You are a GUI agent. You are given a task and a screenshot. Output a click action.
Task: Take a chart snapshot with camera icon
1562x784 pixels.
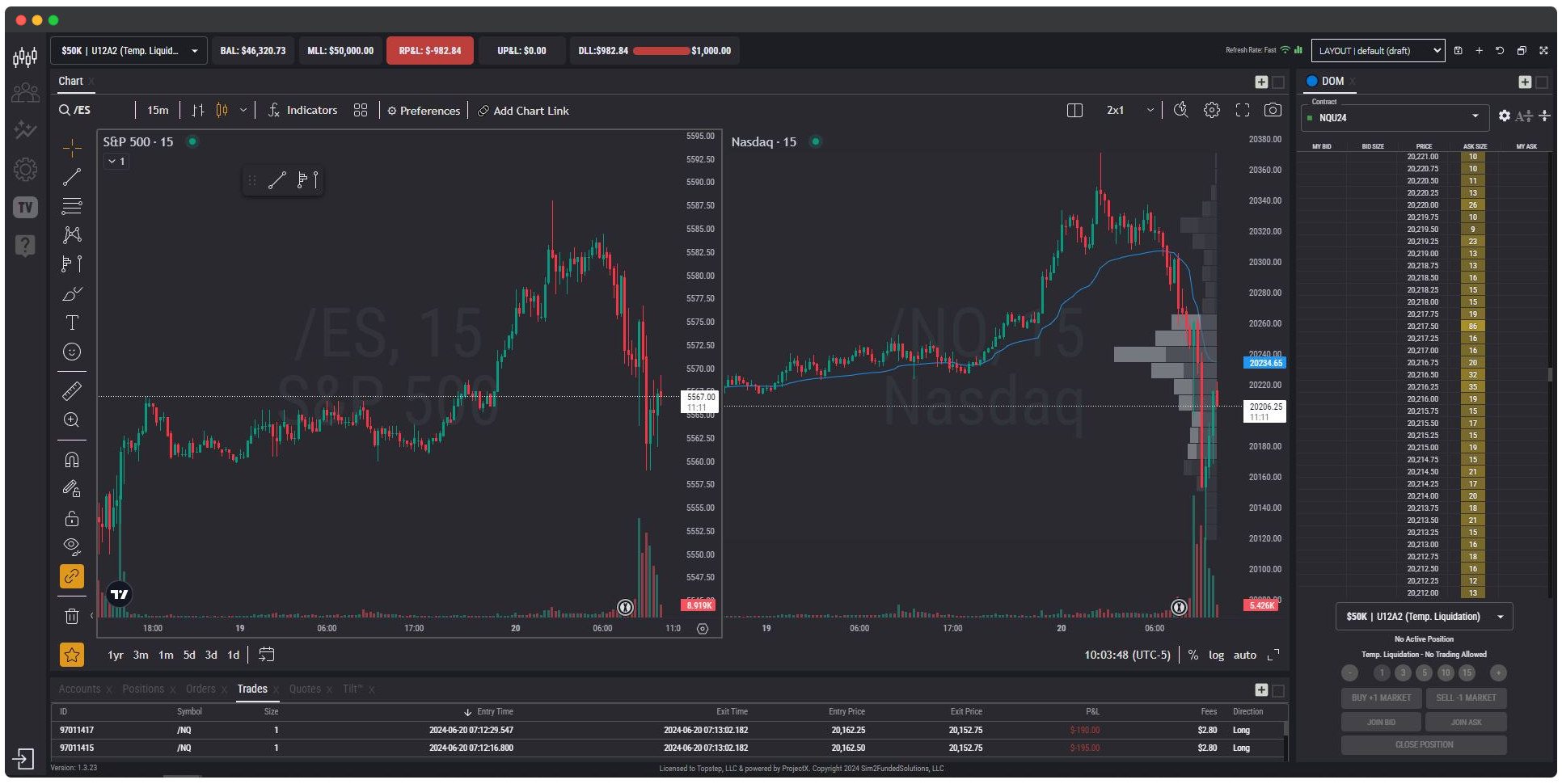[x=1273, y=110]
